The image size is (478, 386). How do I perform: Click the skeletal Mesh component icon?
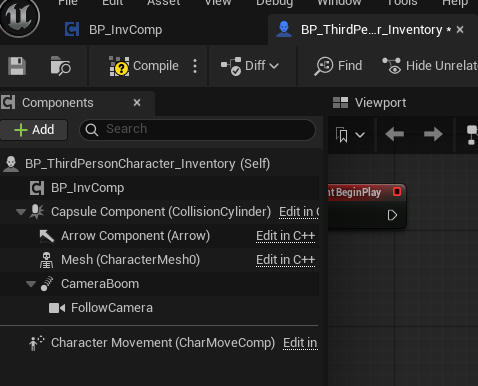click(46, 260)
